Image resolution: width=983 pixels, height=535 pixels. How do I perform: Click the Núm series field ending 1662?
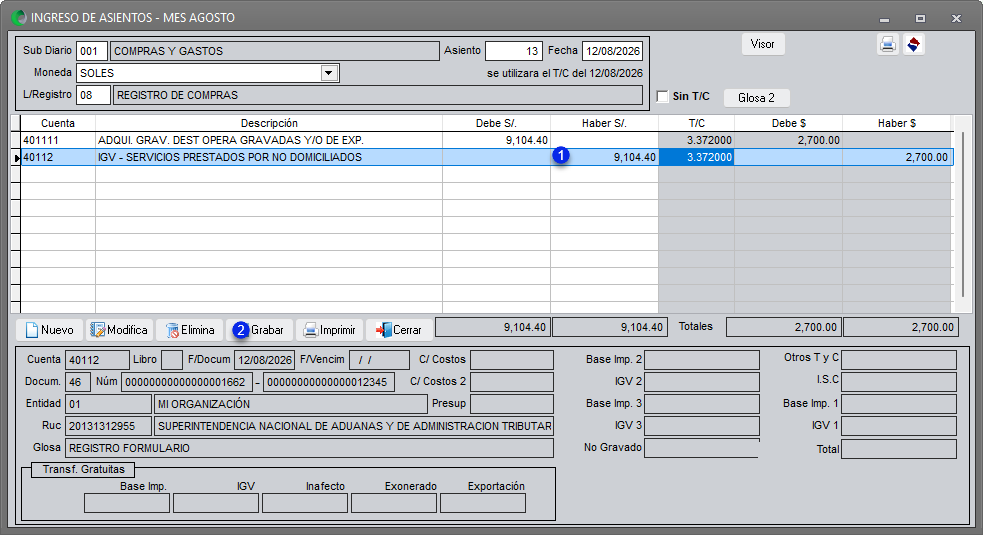pyautogui.click(x=187, y=382)
